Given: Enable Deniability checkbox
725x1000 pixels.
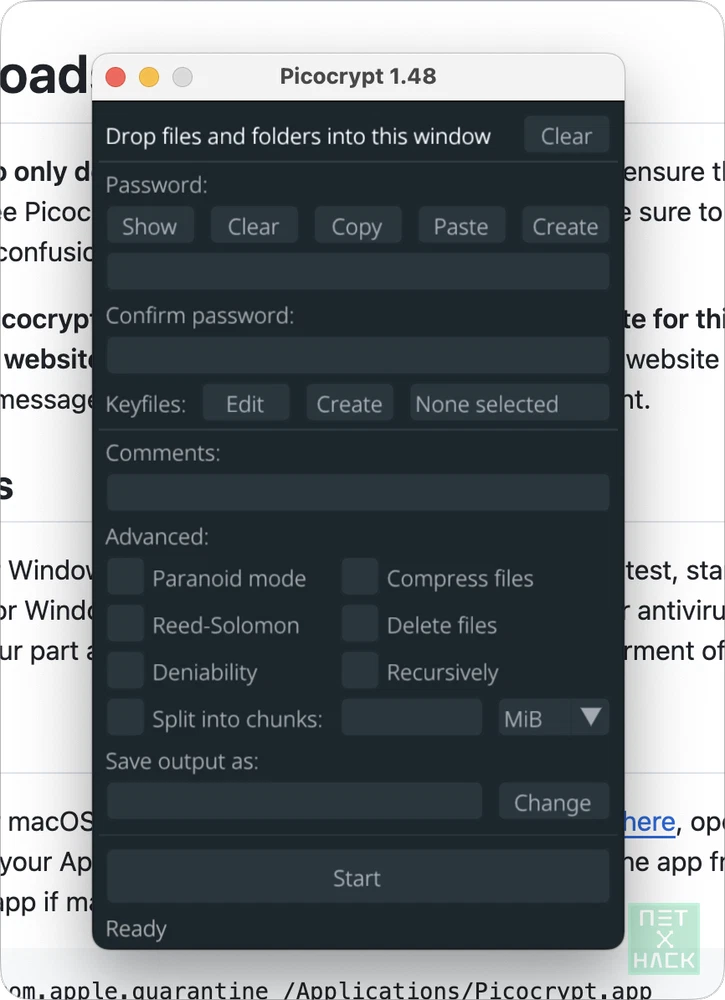Looking at the screenshot, I should coord(125,671).
